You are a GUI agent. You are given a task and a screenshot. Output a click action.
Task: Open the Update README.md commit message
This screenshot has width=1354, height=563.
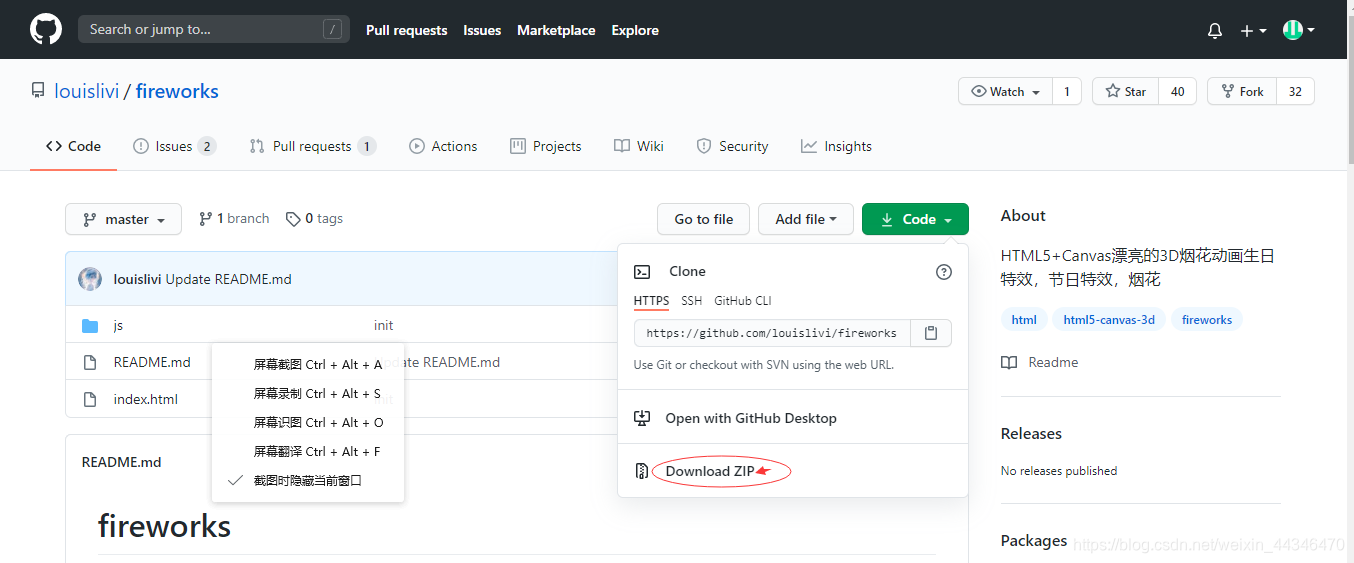229,279
